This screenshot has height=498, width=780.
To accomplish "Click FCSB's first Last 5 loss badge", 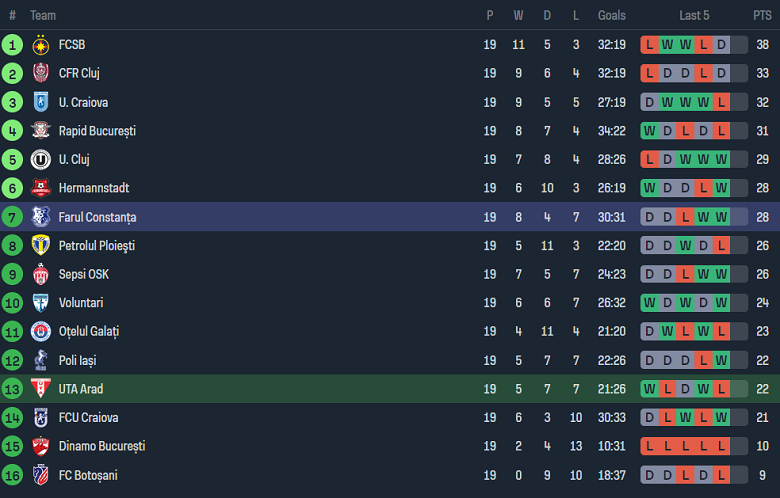I will (650, 45).
